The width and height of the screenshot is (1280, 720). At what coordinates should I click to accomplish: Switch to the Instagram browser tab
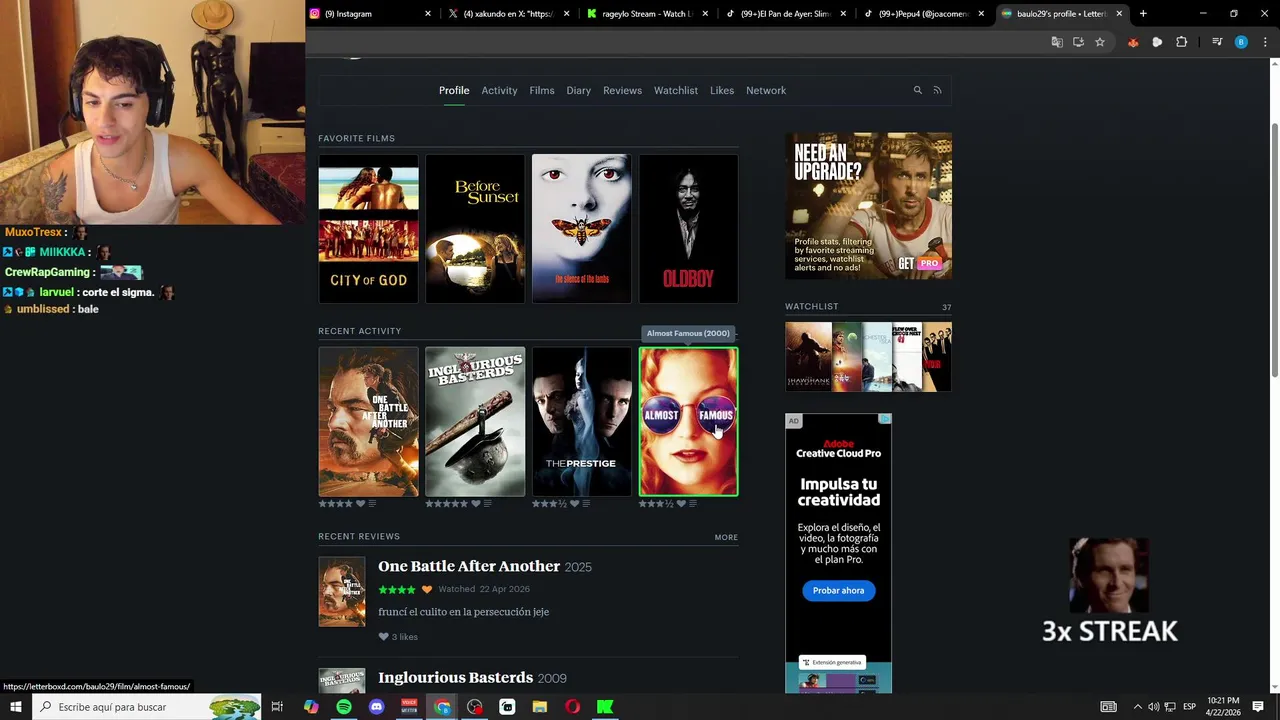(x=370, y=14)
